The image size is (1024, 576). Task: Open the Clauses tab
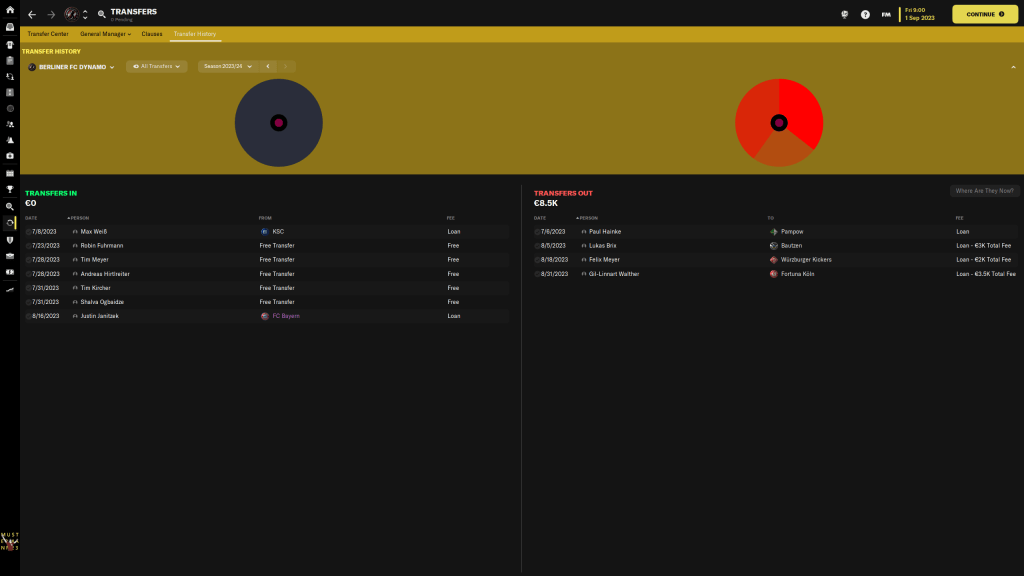pos(151,34)
